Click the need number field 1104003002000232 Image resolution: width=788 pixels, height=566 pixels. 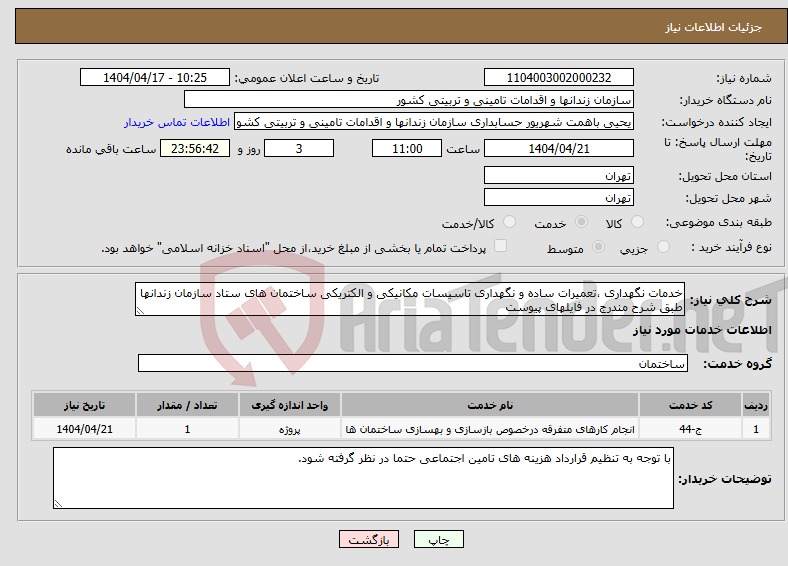pyautogui.click(x=558, y=77)
